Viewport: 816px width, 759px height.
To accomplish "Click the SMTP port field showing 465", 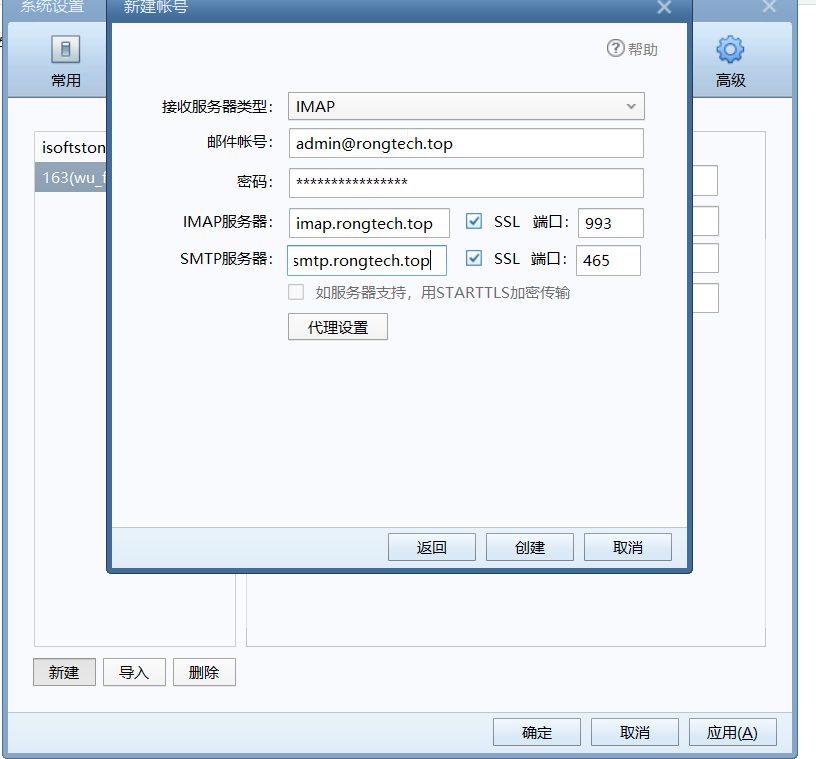I will pyautogui.click(x=608, y=261).
